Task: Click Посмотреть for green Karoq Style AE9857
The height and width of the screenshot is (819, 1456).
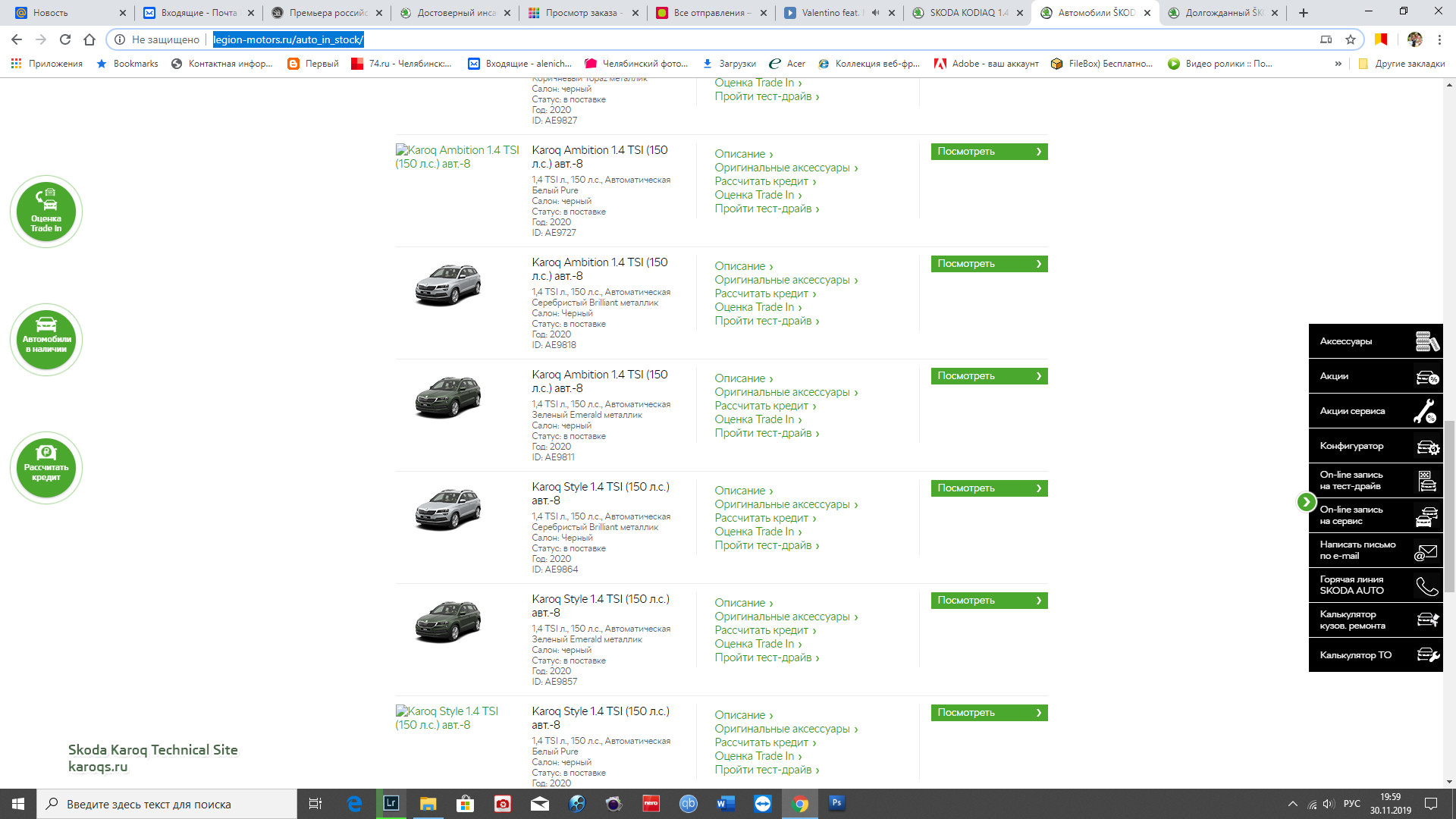Action: 988,601
